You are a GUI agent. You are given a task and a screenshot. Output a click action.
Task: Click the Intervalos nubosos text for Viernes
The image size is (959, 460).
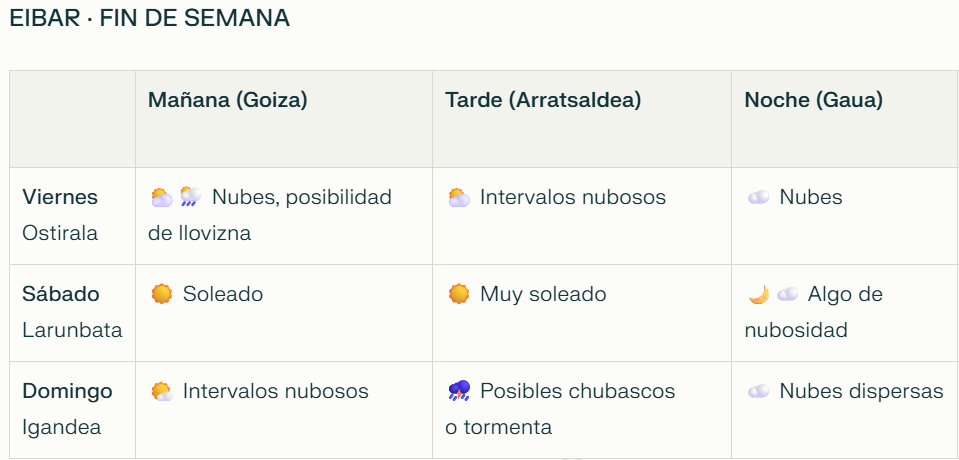572,197
